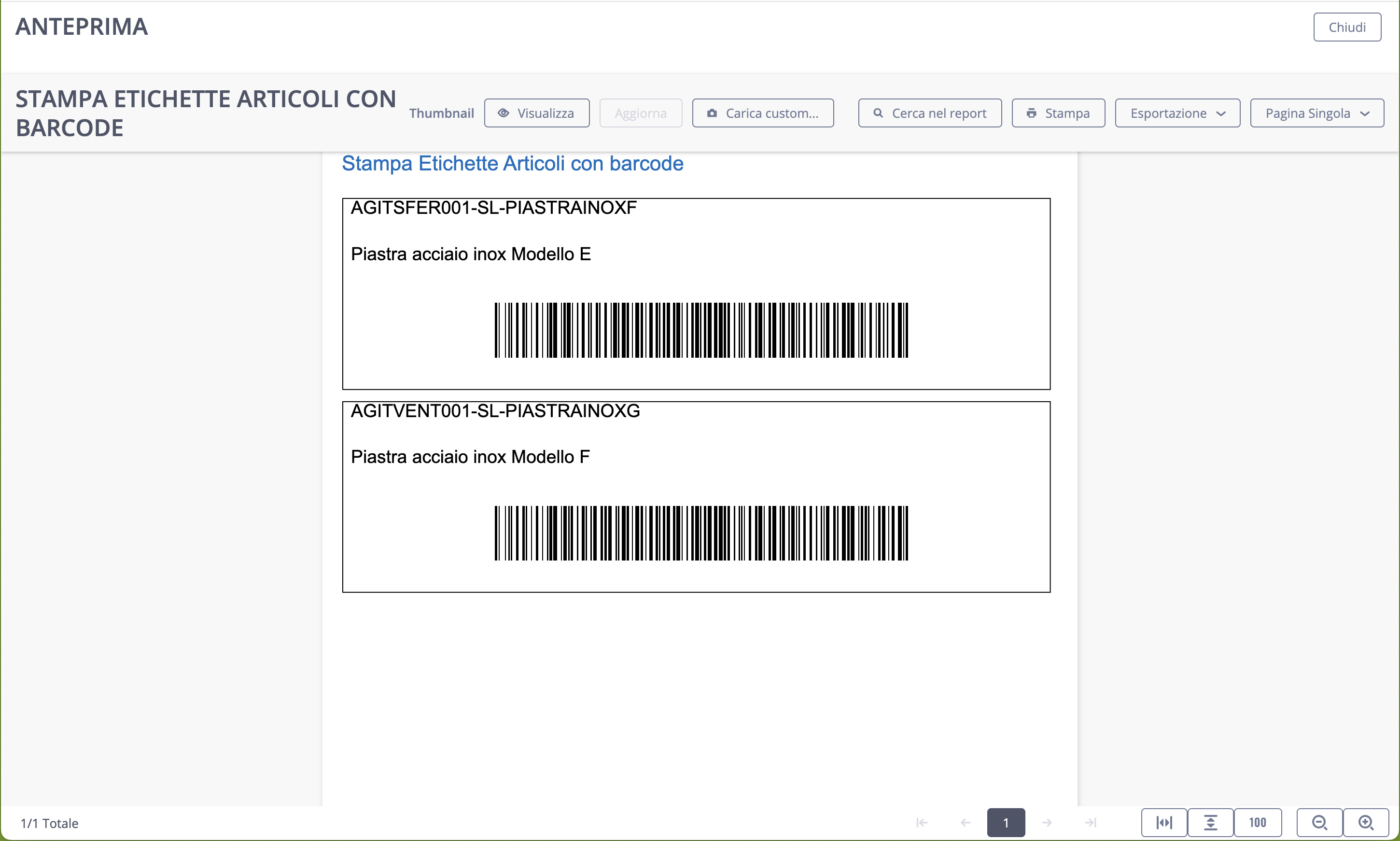Go to first page arrow icon
Image resolution: width=1400 pixels, height=841 pixels.
(922, 822)
